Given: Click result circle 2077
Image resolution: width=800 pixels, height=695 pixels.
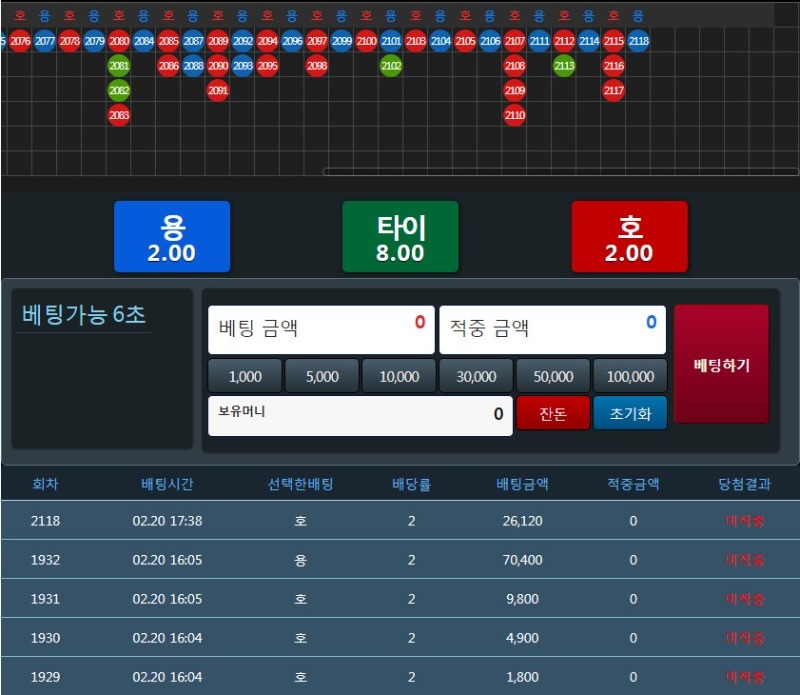Looking at the screenshot, I should point(44,41).
